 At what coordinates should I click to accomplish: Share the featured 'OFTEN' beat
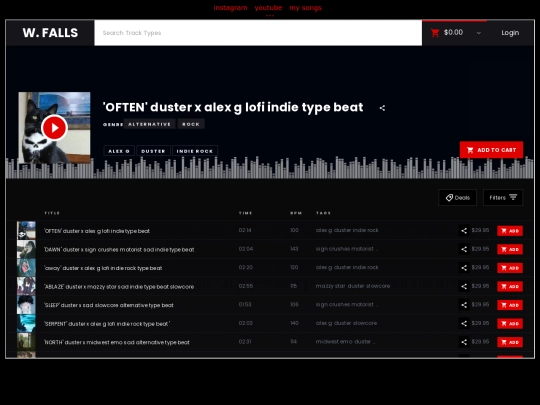click(382, 108)
